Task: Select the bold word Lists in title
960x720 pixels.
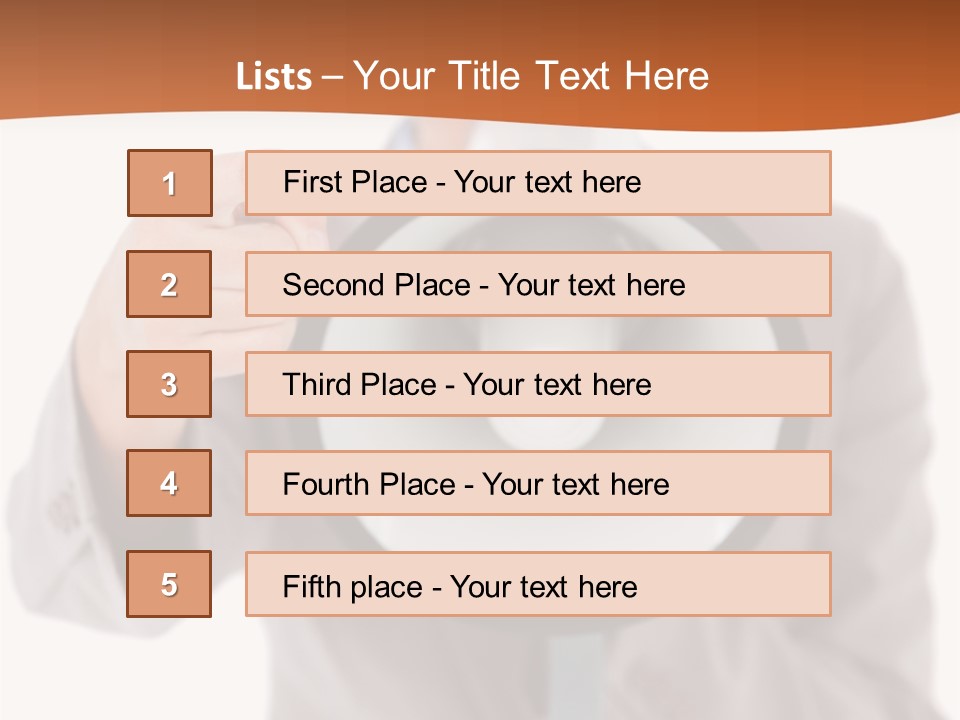Action: tap(274, 77)
